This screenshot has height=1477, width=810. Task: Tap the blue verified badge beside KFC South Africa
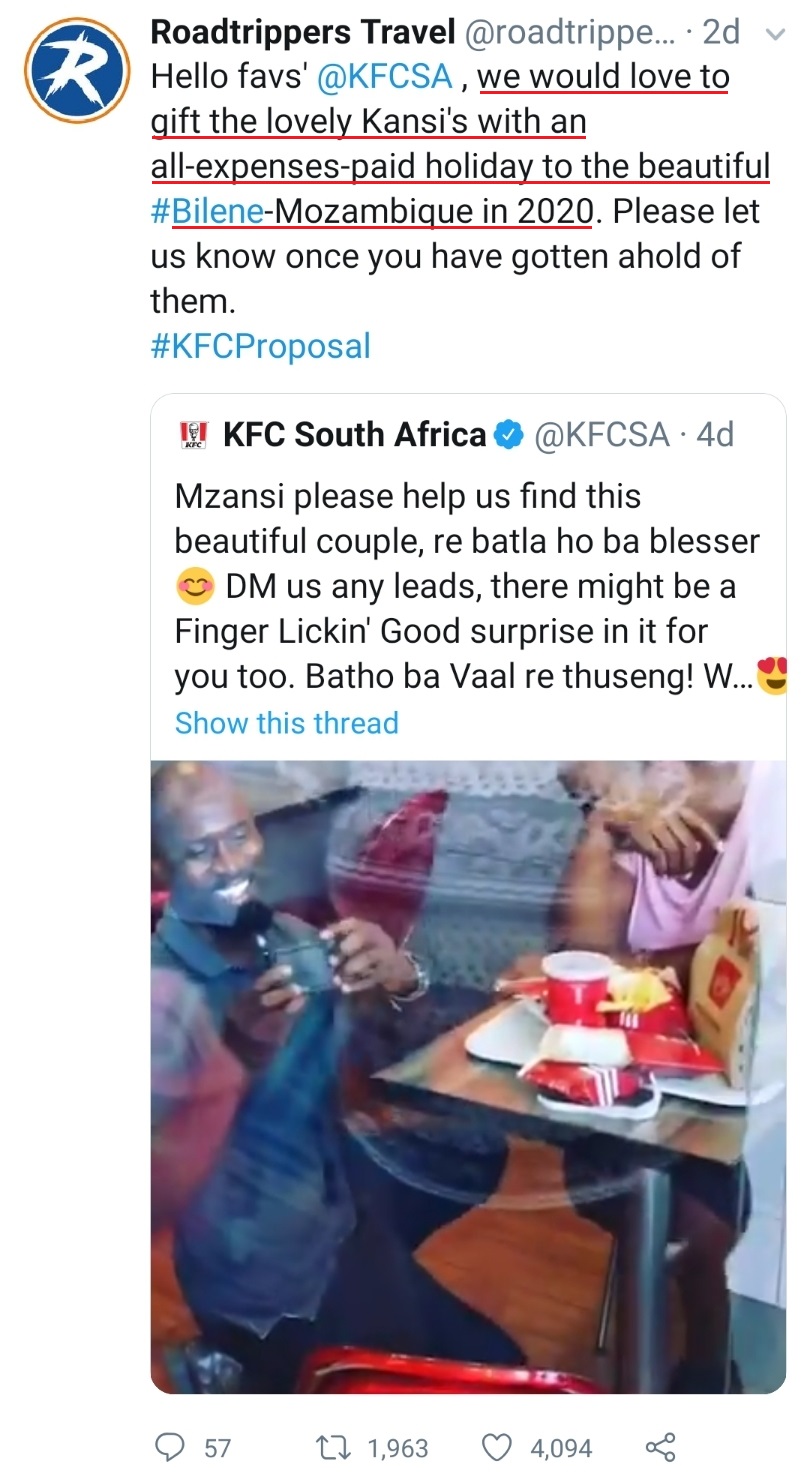pos(510,434)
